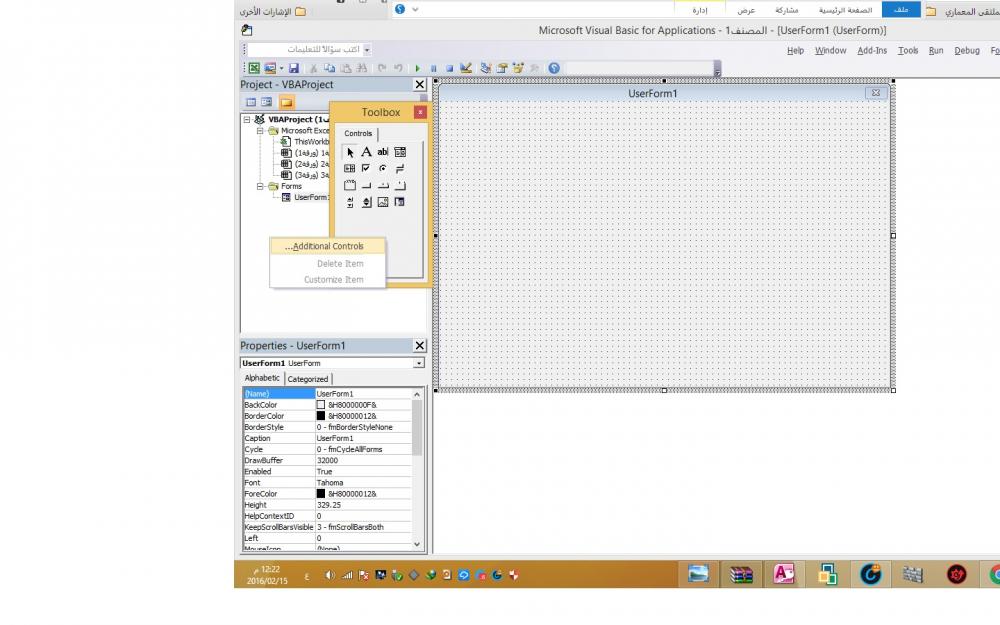Collapse the Microsoft Excel Objects folder
1000x625 pixels.
point(260,131)
